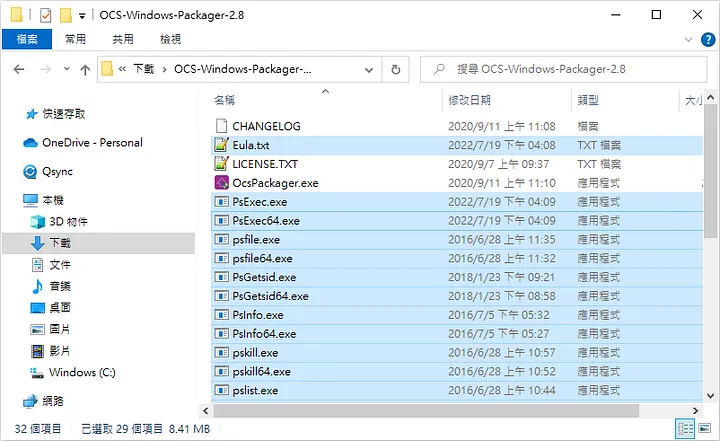Open the Help question mark icon
This screenshot has width=720, height=441.
[708, 40]
